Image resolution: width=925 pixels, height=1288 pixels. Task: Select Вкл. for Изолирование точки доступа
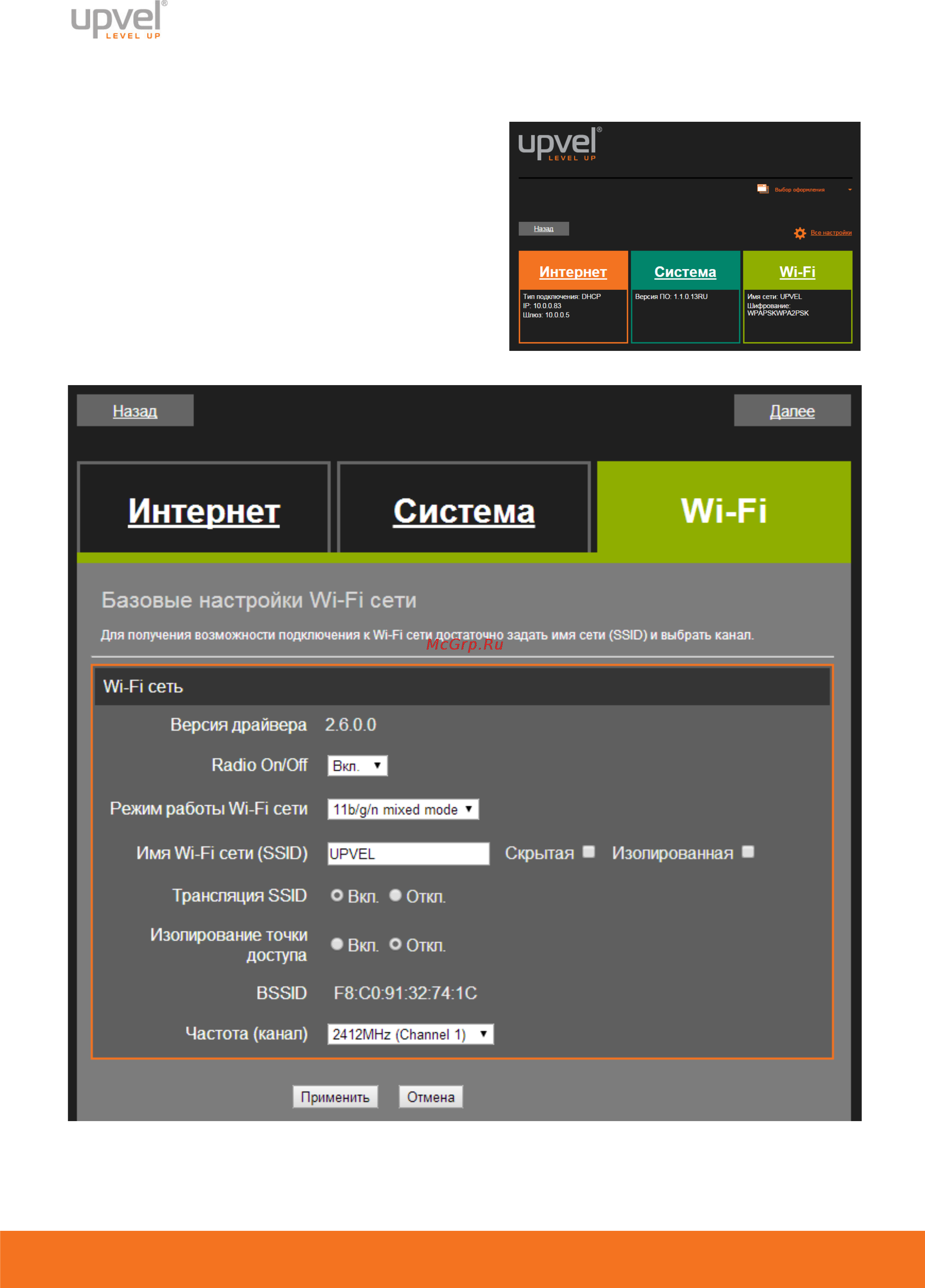[x=337, y=945]
